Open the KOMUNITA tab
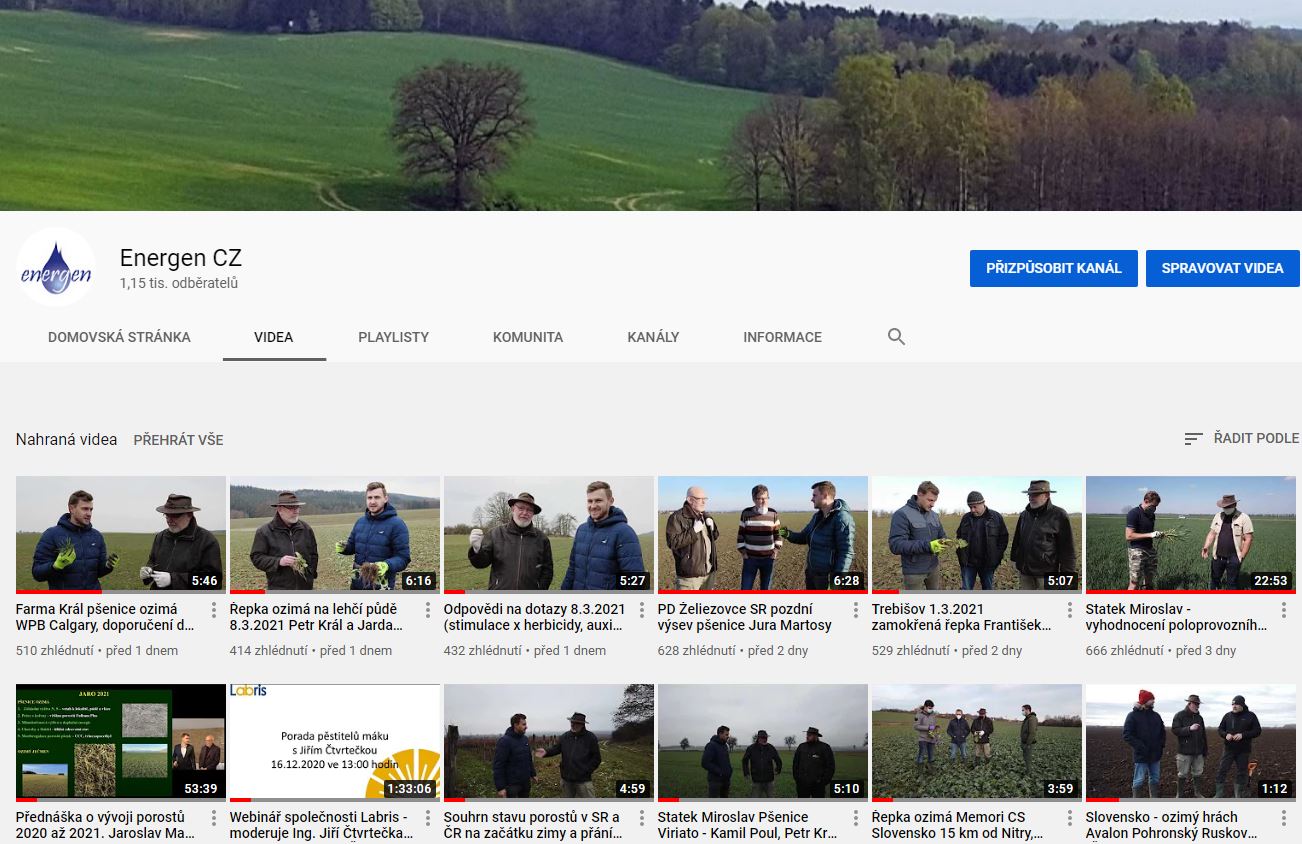1302x844 pixels. point(528,337)
